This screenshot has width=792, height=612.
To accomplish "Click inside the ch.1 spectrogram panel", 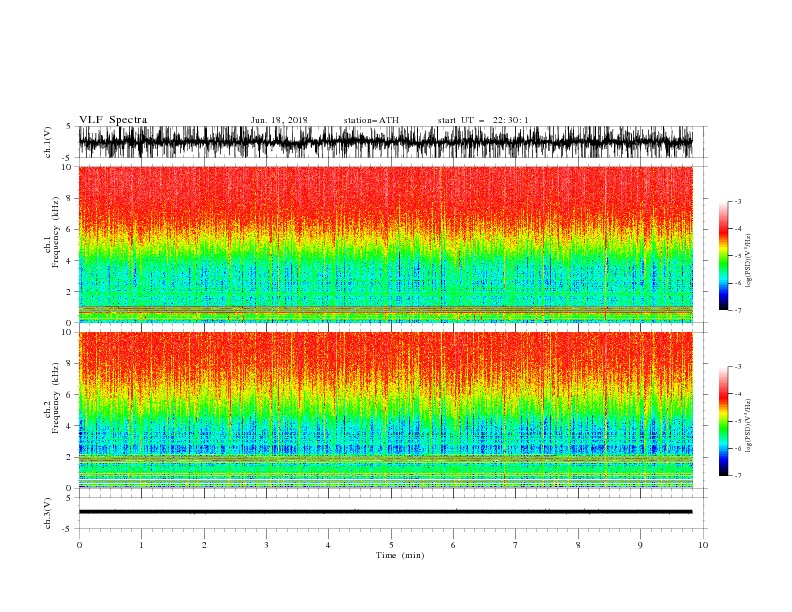I will coord(386,244).
